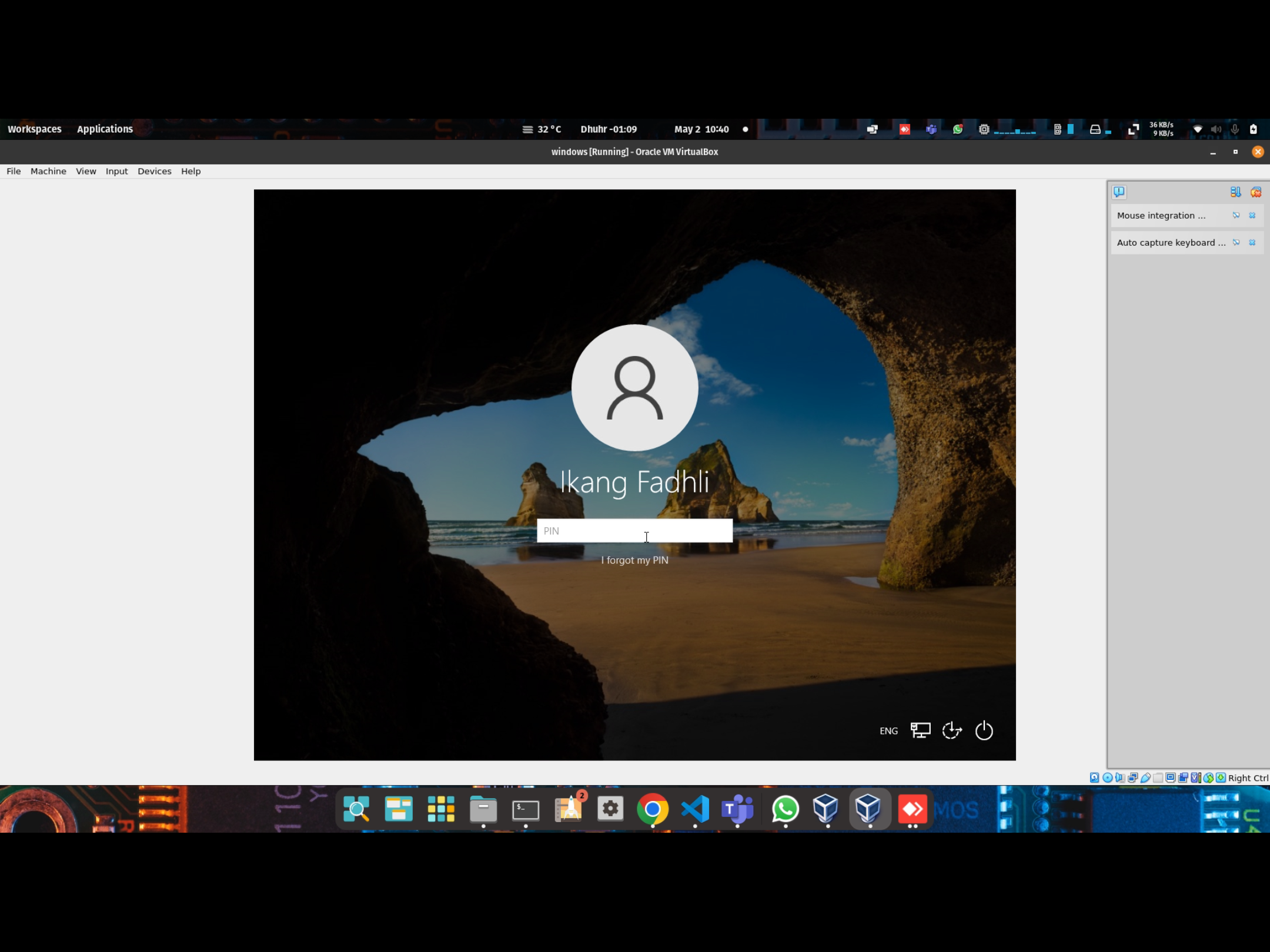Open the Ease of Access icon
Viewport: 1270px width, 952px height.
tap(952, 730)
